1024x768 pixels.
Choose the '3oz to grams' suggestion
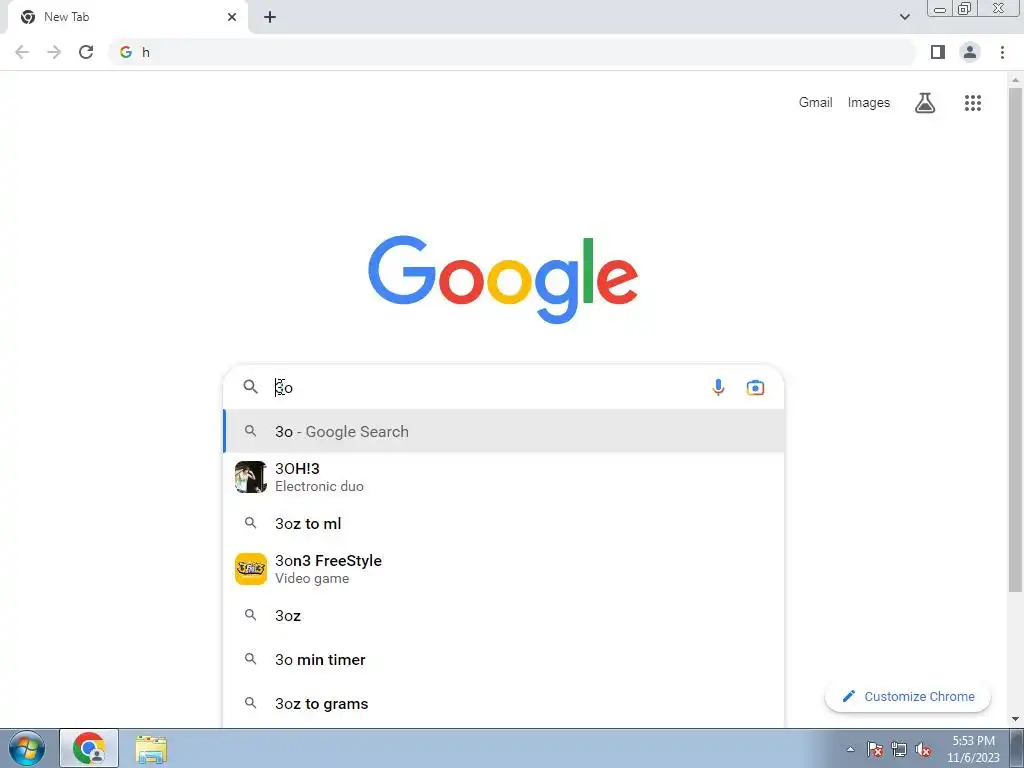coord(504,703)
